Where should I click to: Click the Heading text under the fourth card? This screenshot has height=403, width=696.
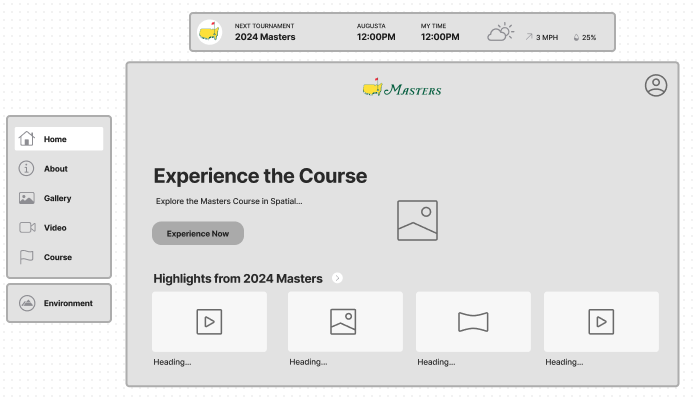[x=564, y=362]
